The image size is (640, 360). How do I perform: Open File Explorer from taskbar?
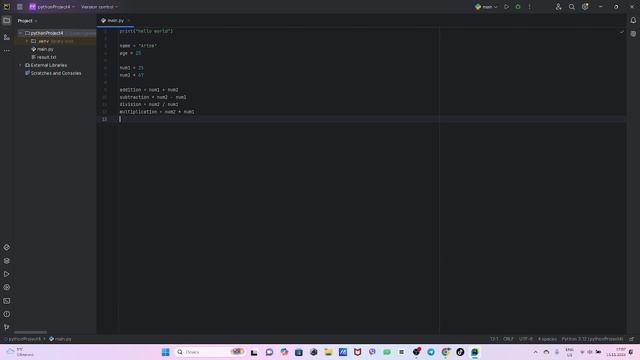(x=328, y=352)
